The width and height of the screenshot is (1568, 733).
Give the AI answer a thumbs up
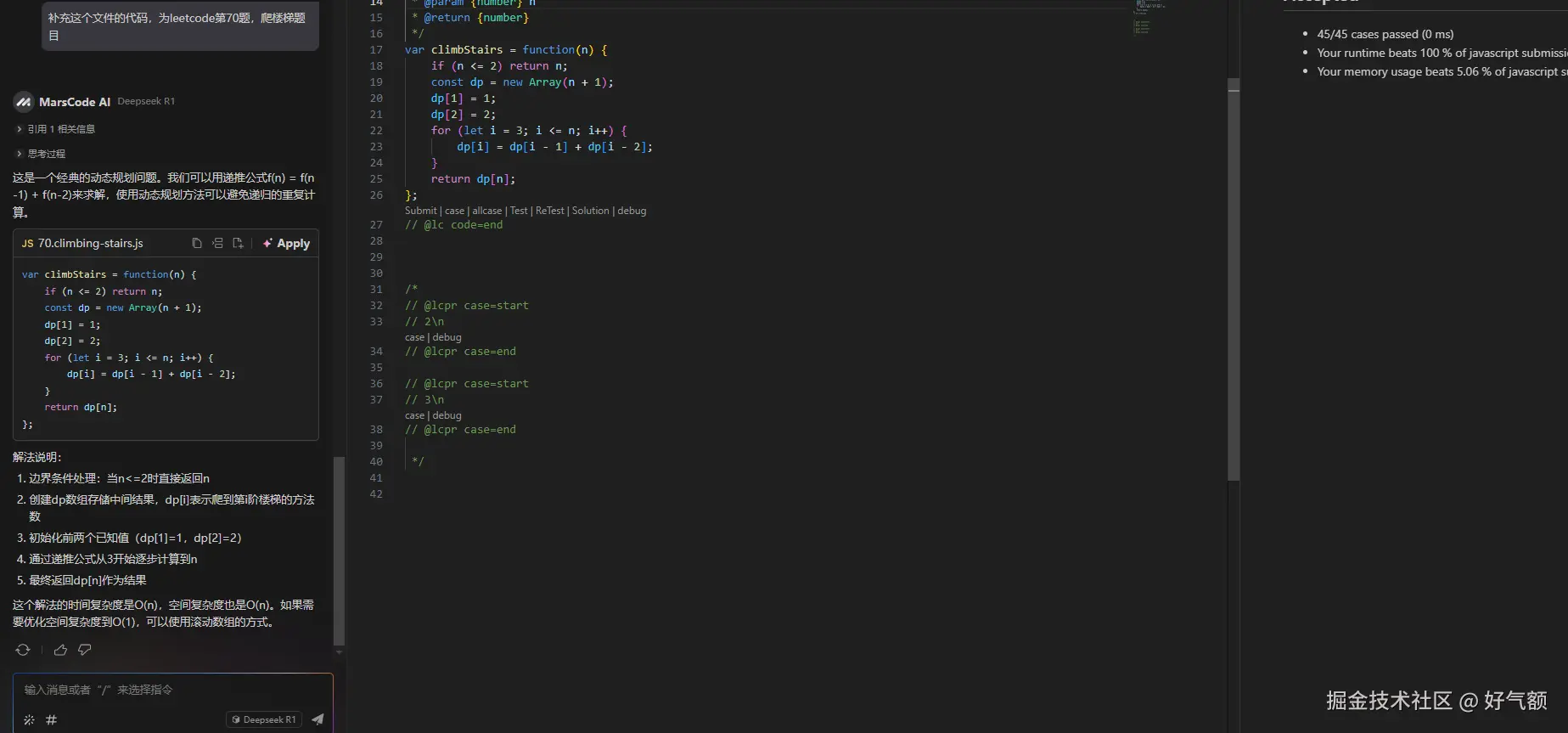[60, 650]
